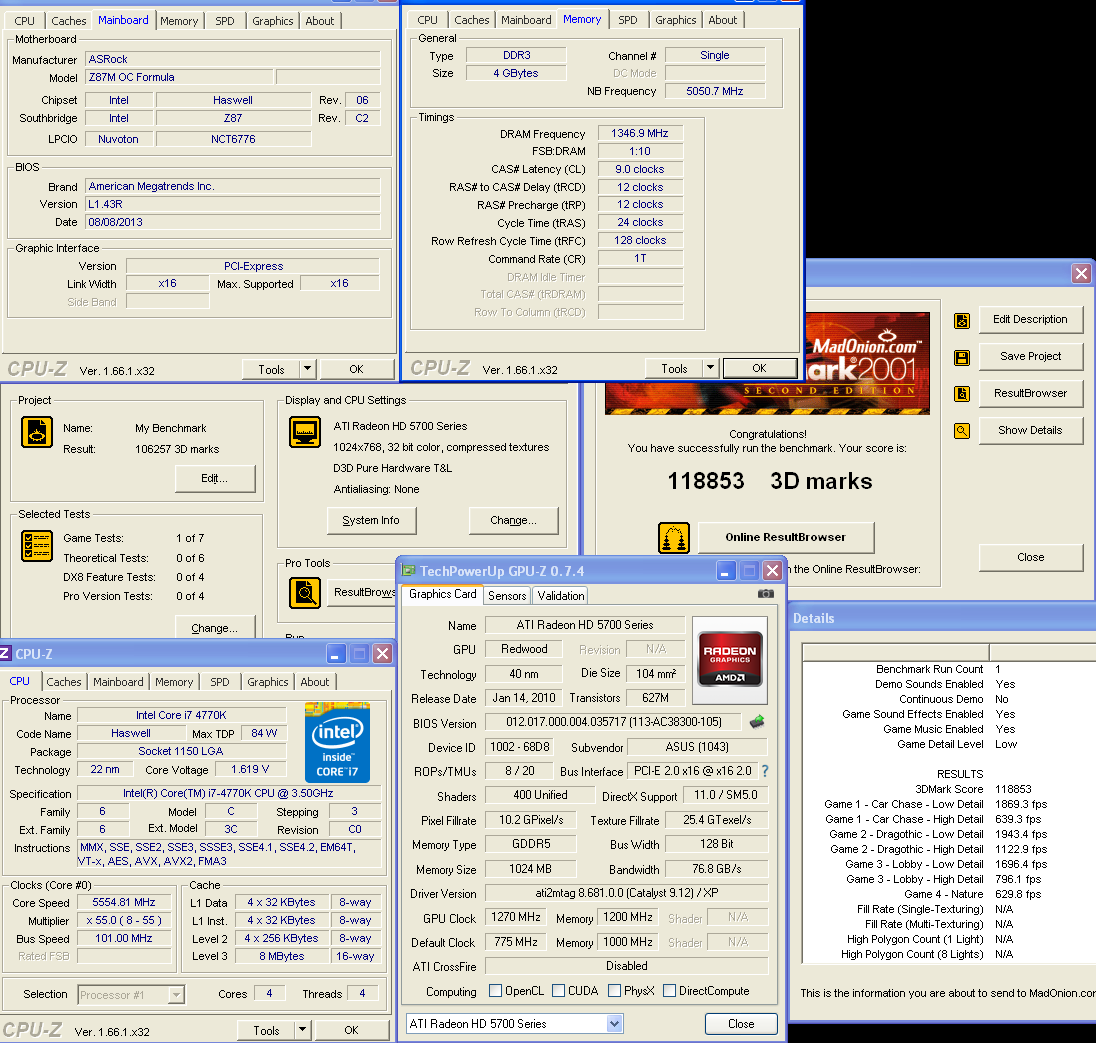The width and height of the screenshot is (1097, 1044).
Task: Click the Selected Tests checklist icon
Action: (36, 546)
